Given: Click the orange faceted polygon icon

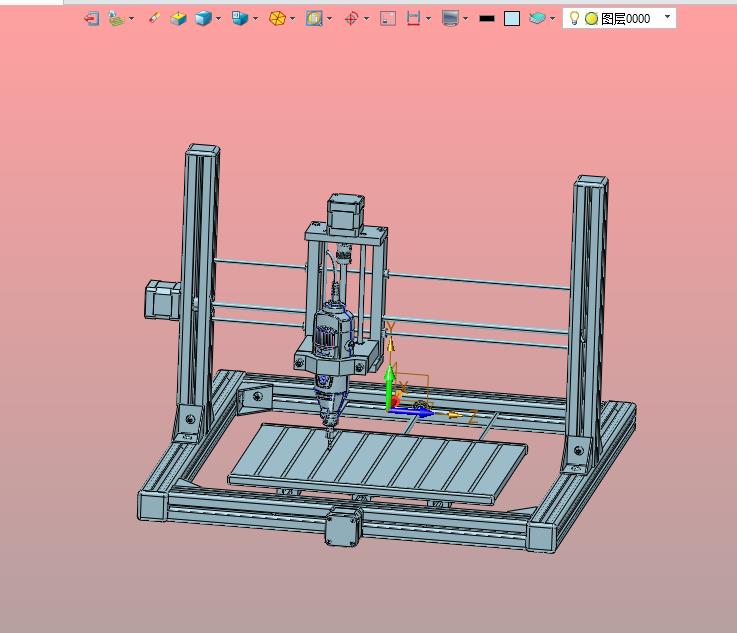Looking at the screenshot, I should (x=277, y=19).
